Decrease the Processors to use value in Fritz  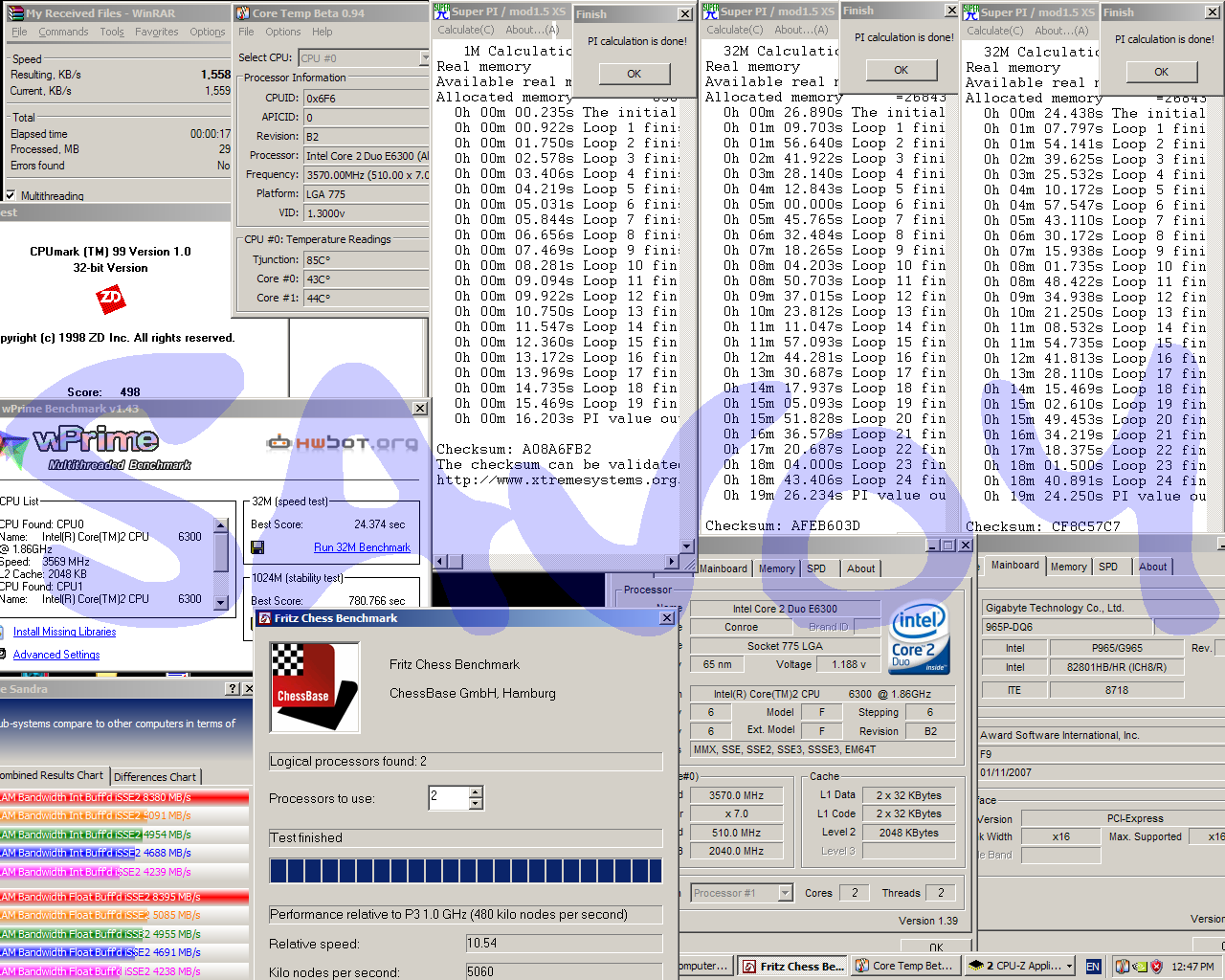476,804
